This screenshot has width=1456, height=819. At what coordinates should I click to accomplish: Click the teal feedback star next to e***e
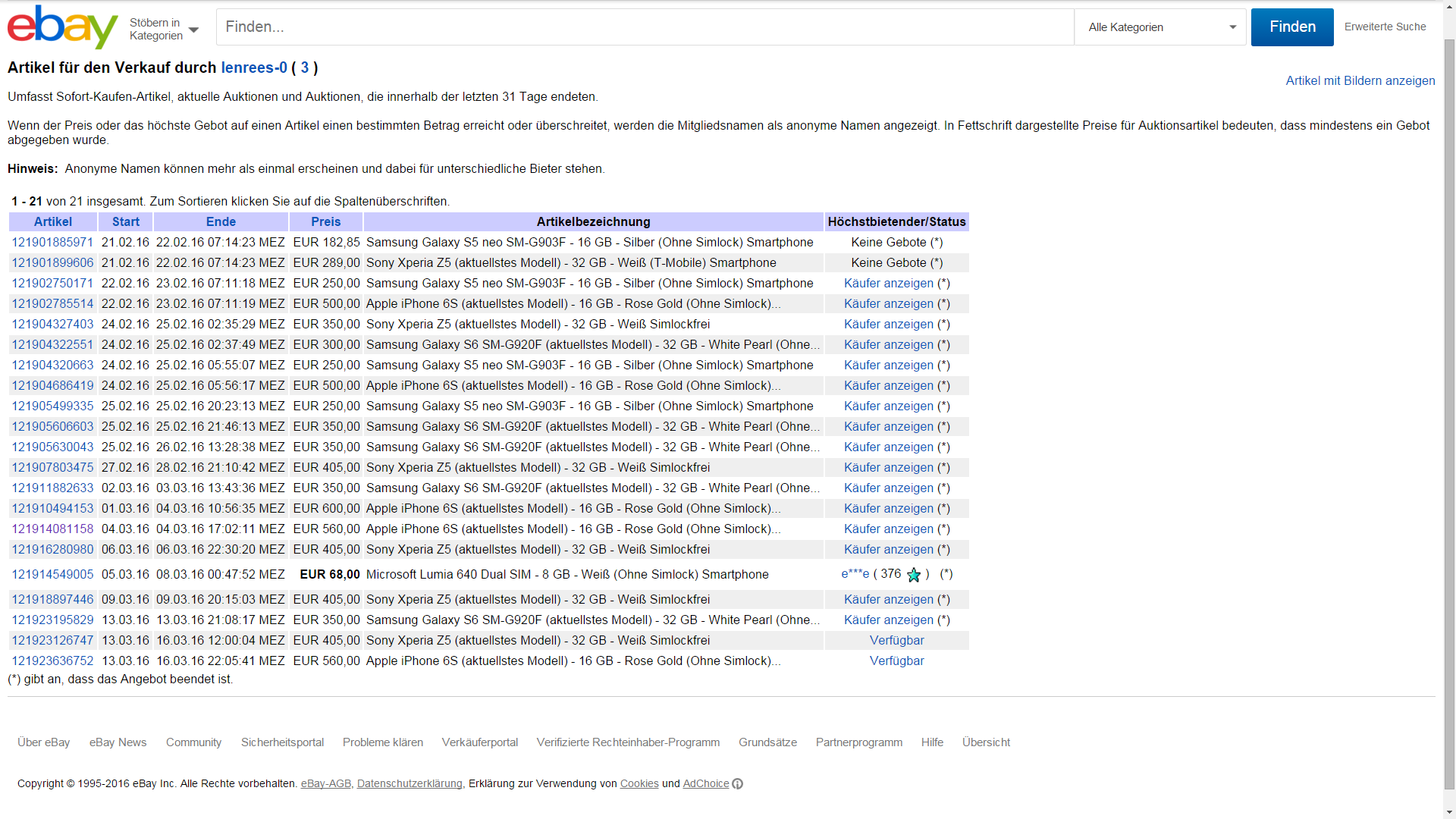(x=913, y=575)
